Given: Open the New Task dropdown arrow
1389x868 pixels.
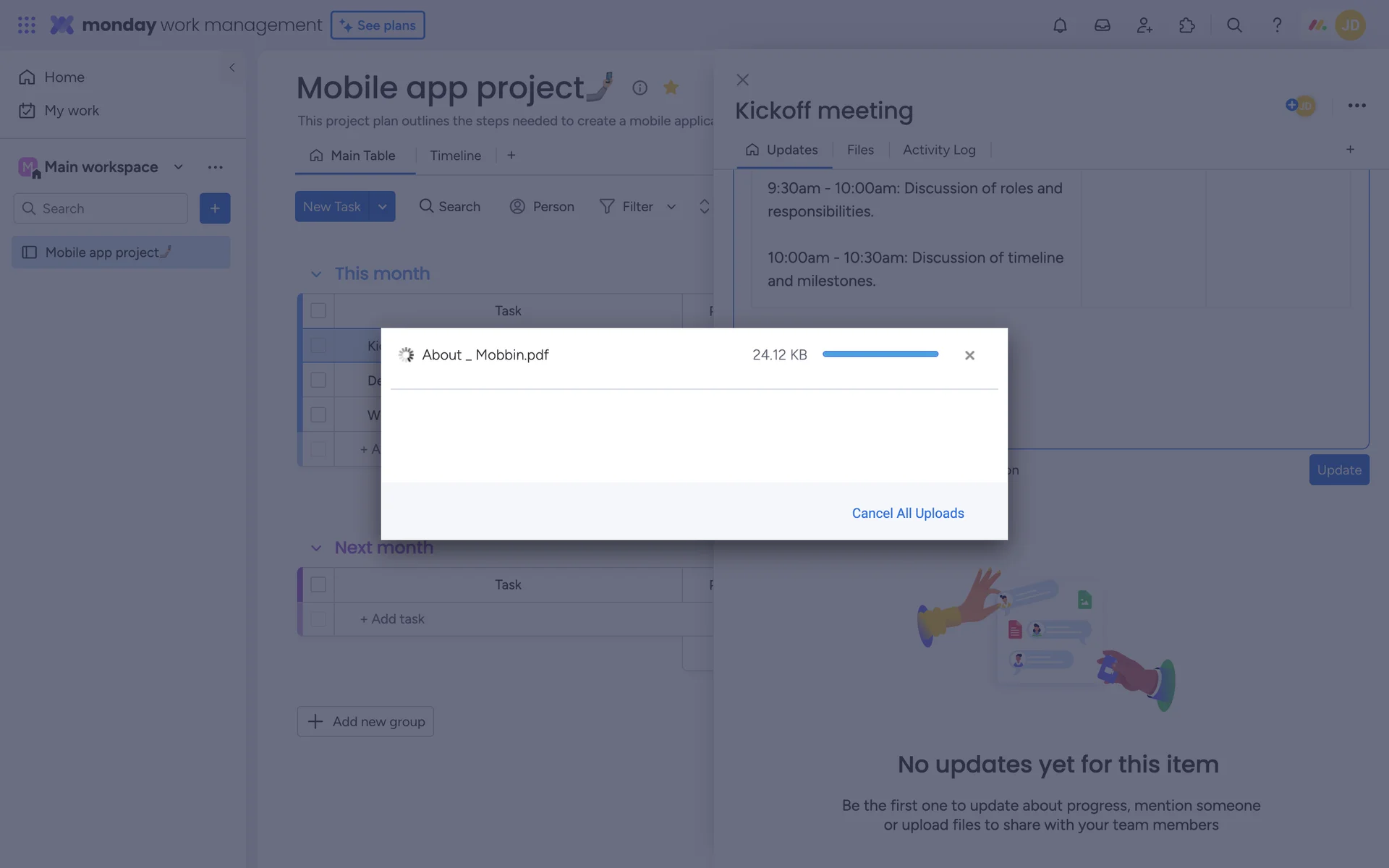Looking at the screenshot, I should coord(382,207).
